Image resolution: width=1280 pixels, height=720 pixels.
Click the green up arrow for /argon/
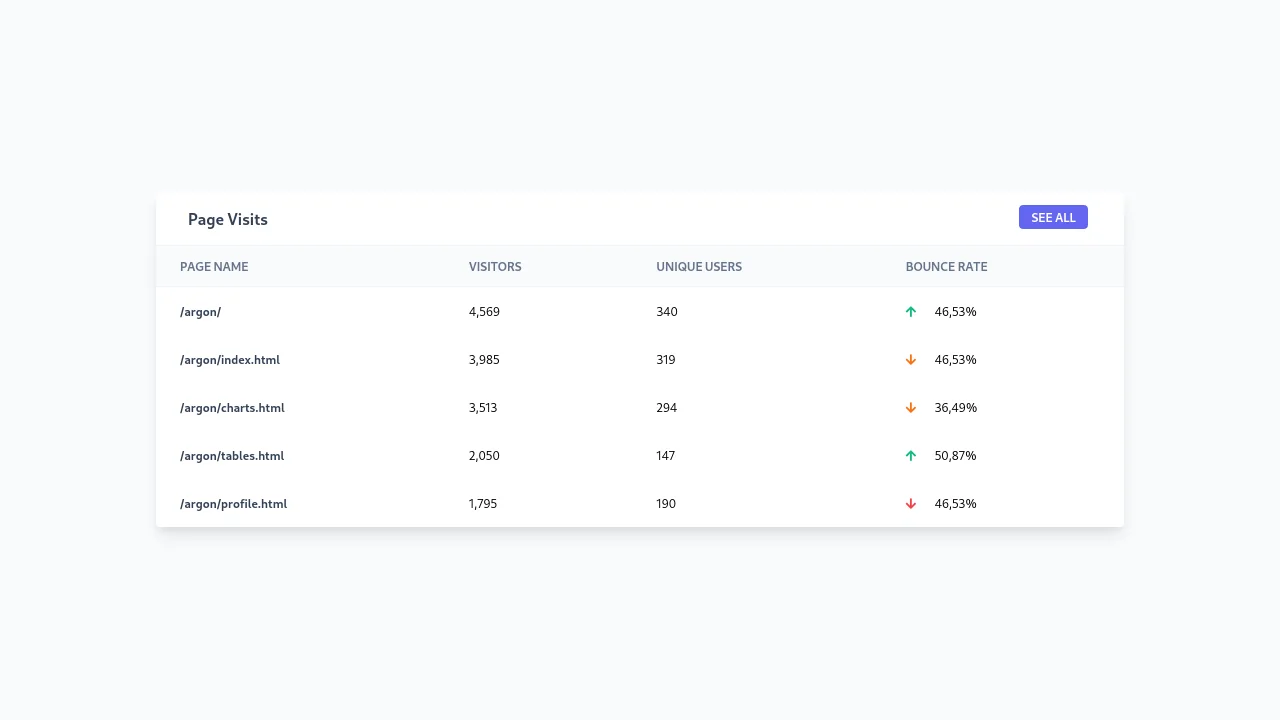click(x=910, y=312)
